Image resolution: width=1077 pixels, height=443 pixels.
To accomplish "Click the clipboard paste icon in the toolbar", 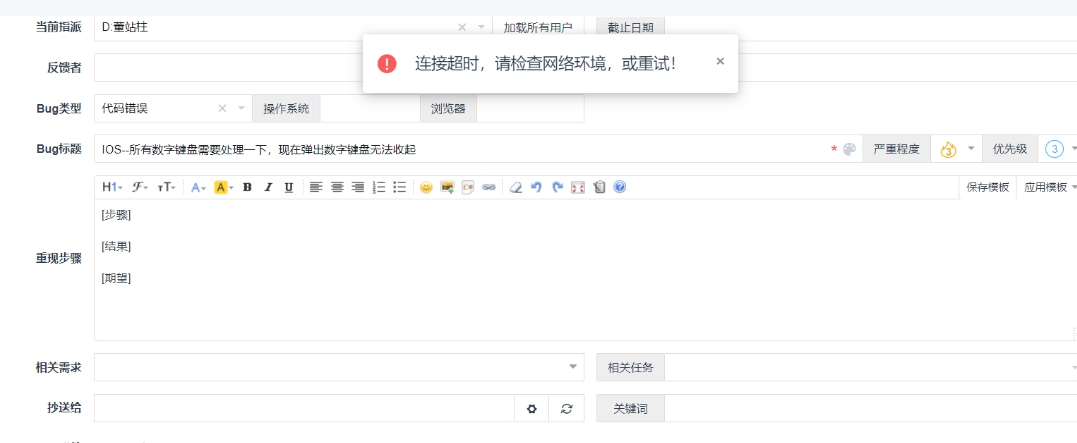I will 599,187.
